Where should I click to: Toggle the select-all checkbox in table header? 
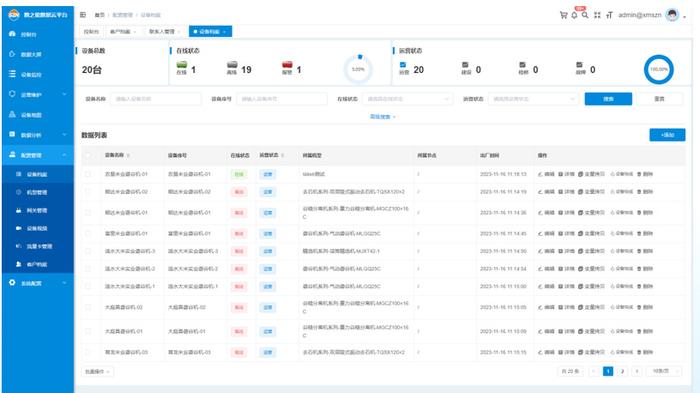[x=88, y=155]
